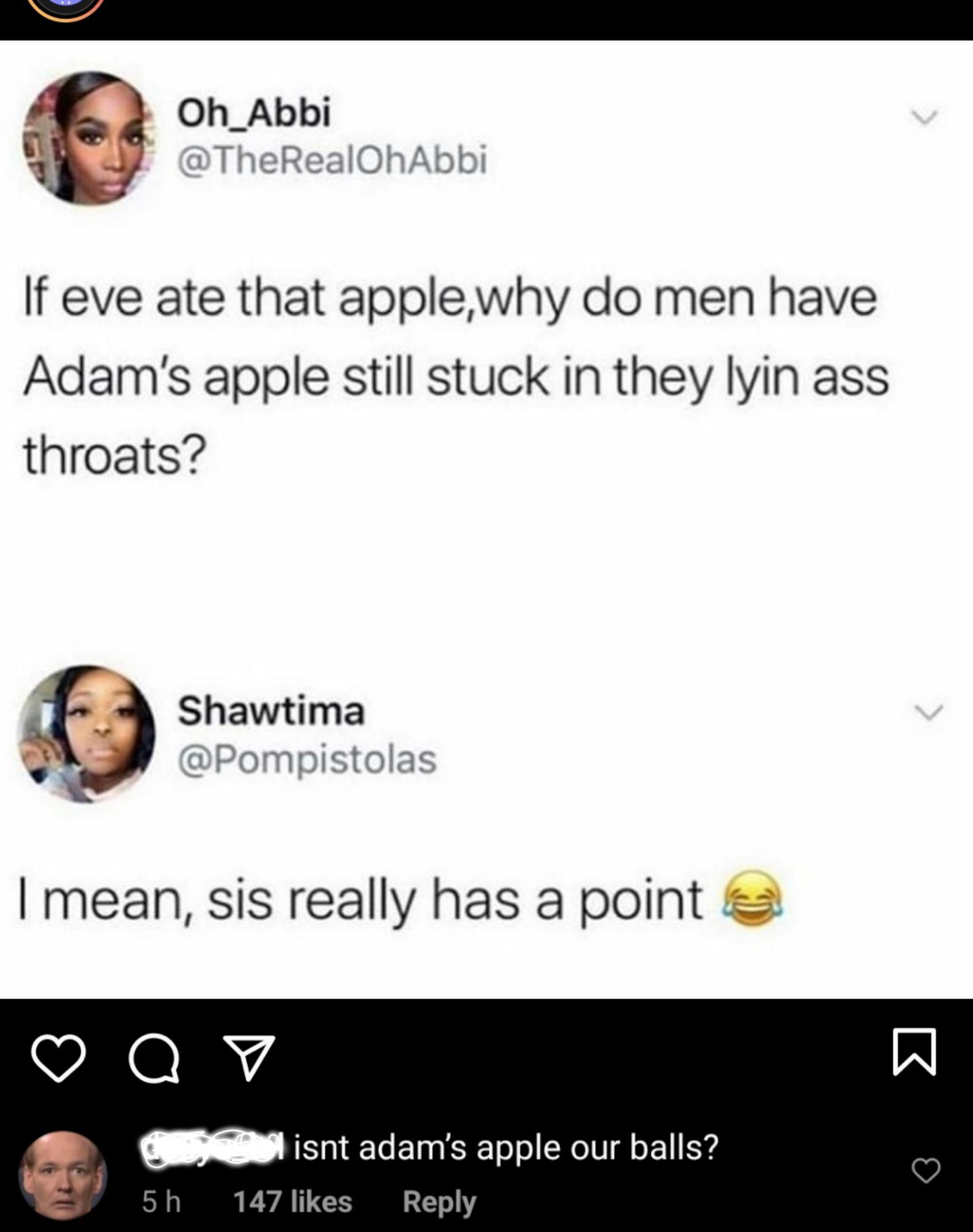Open comments with speech bubble icon
973x1232 pixels.
(x=154, y=1058)
